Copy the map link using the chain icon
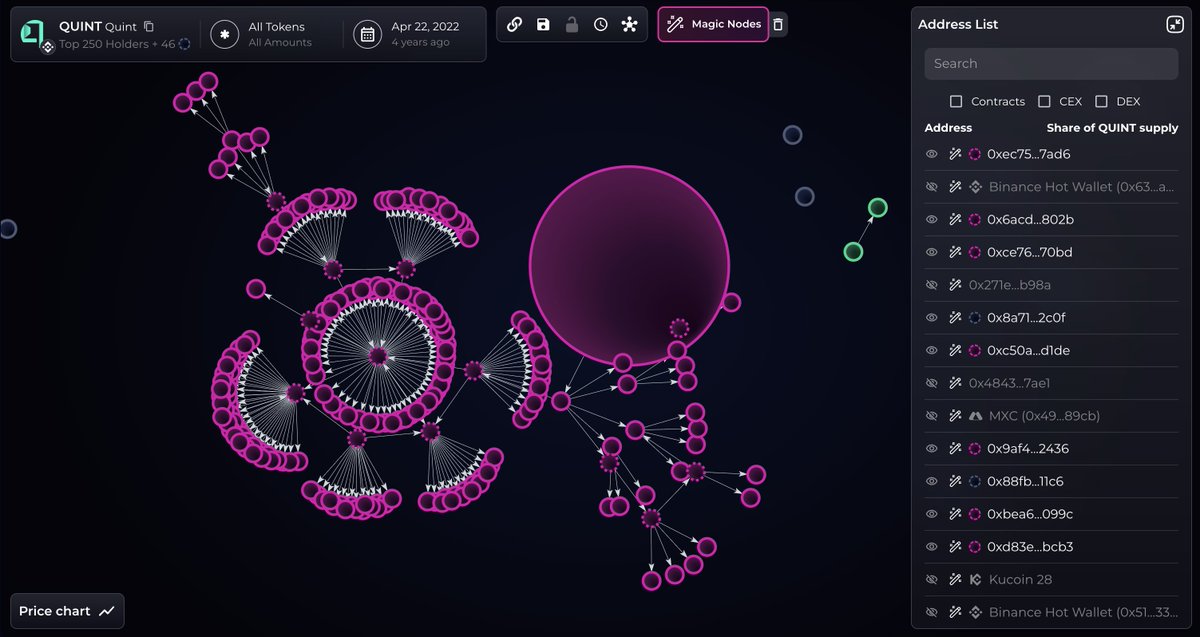This screenshot has height=637, width=1200. click(x=514, y=24)
